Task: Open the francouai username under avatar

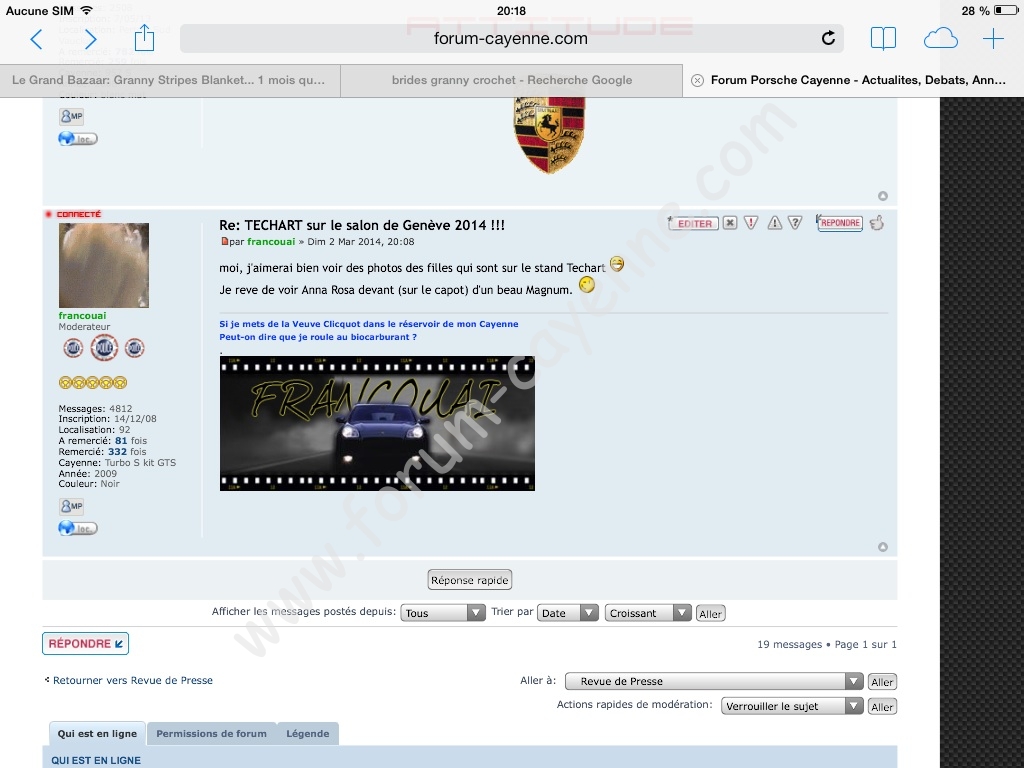Action: pos(82,315)
